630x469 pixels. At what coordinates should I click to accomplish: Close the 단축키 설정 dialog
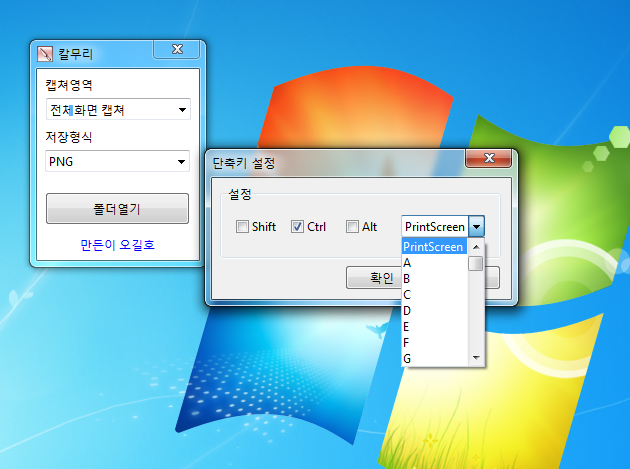click(x=489, y=158)
